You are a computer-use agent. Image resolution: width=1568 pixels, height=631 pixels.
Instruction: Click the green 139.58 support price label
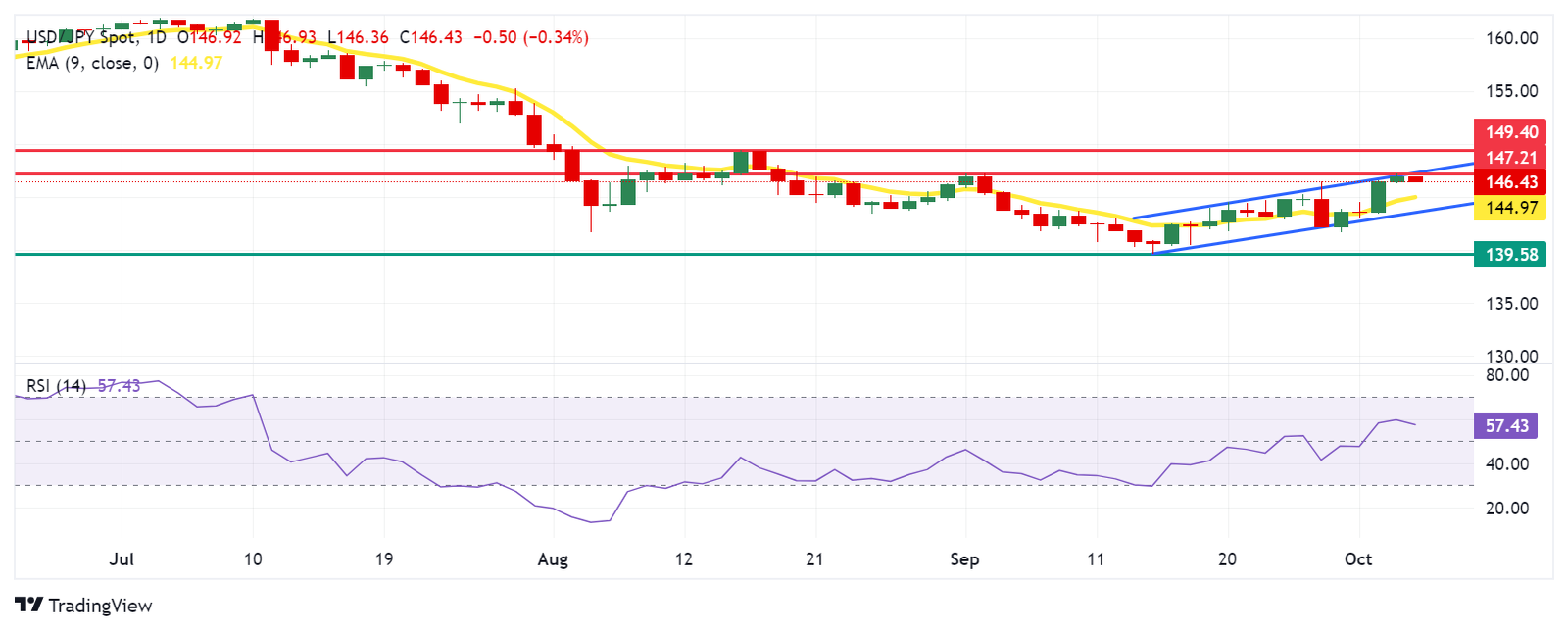click(x=1510, y=255)
